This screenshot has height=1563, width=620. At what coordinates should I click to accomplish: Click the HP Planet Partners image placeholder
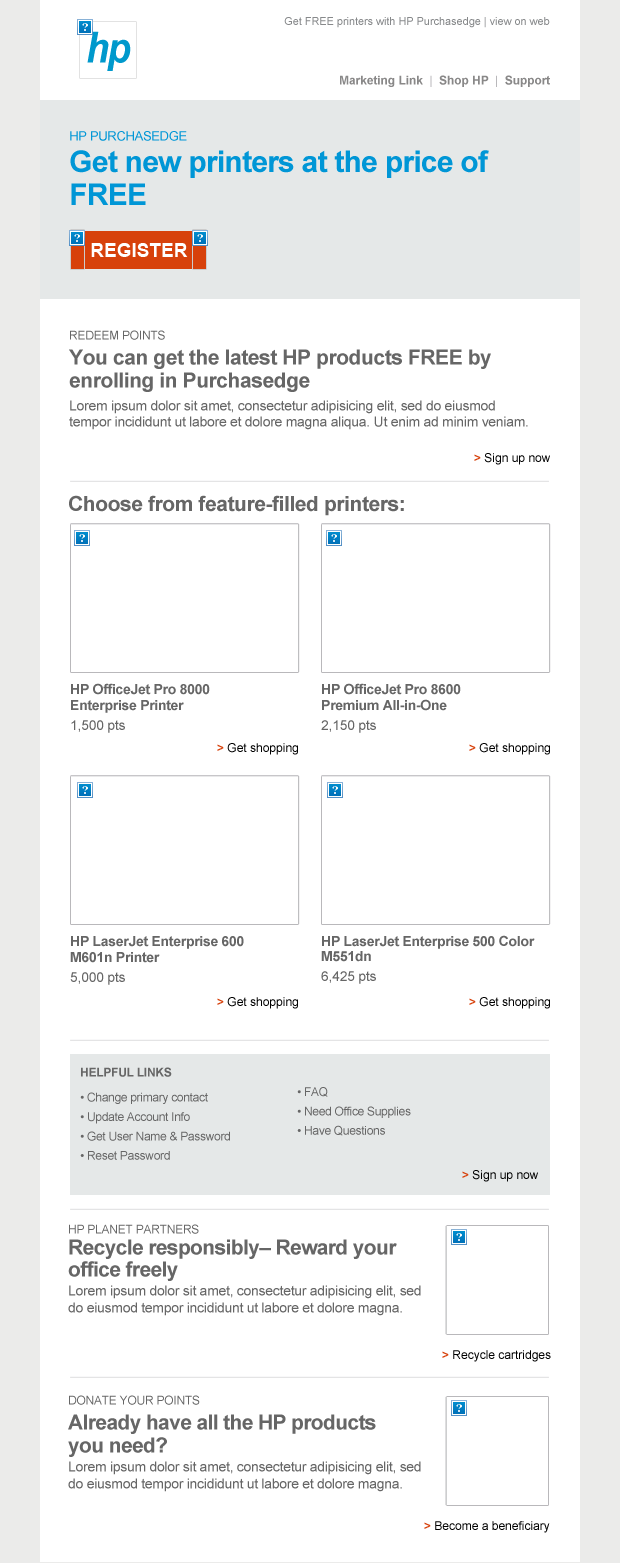(x=497, y=1279)
